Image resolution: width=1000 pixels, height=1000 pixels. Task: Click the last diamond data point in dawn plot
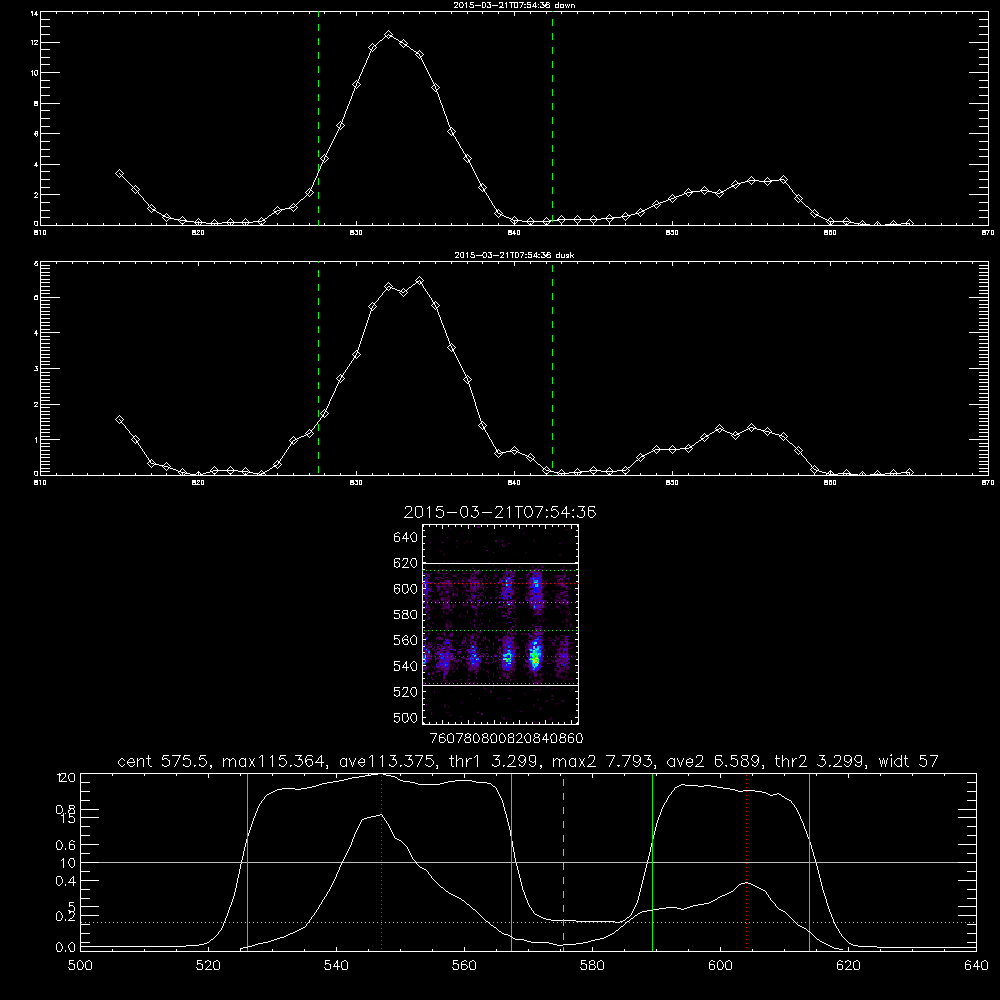click(909, 223)
